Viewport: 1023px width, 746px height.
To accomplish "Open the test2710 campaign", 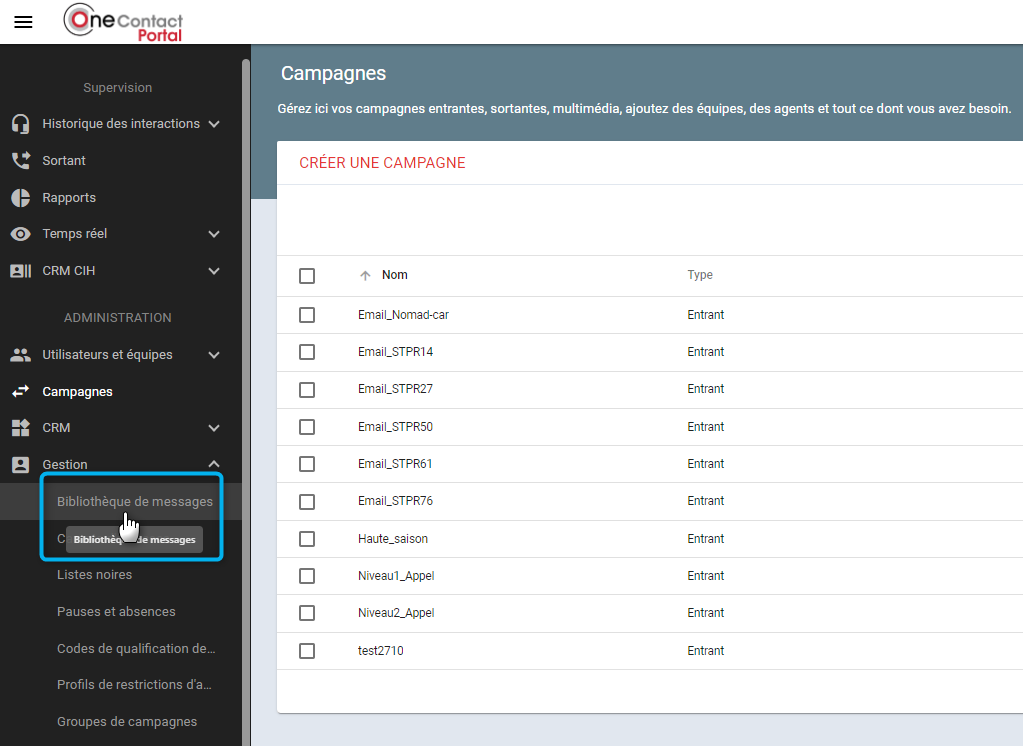I will click(380, 651).
